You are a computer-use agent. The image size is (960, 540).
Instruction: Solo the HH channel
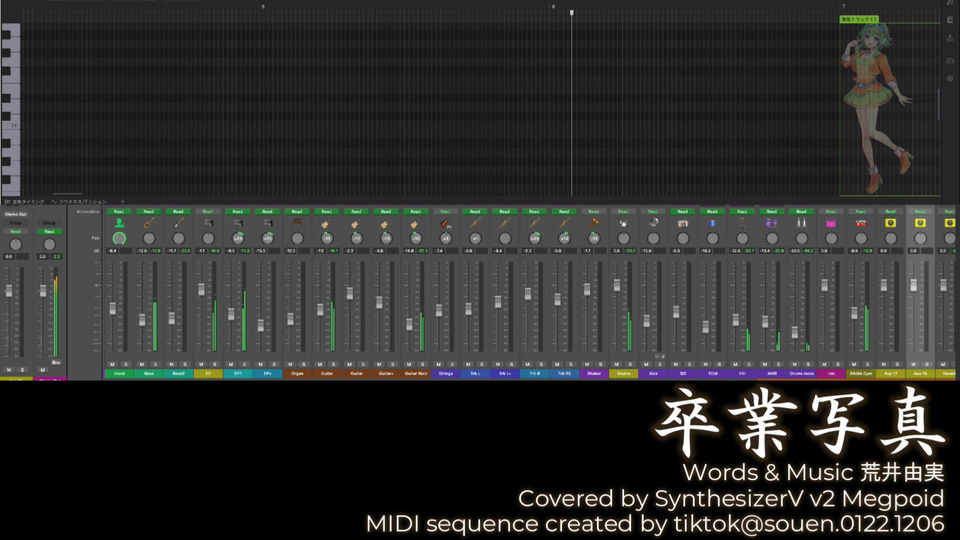pyautogui.click(x=748, y=364)
